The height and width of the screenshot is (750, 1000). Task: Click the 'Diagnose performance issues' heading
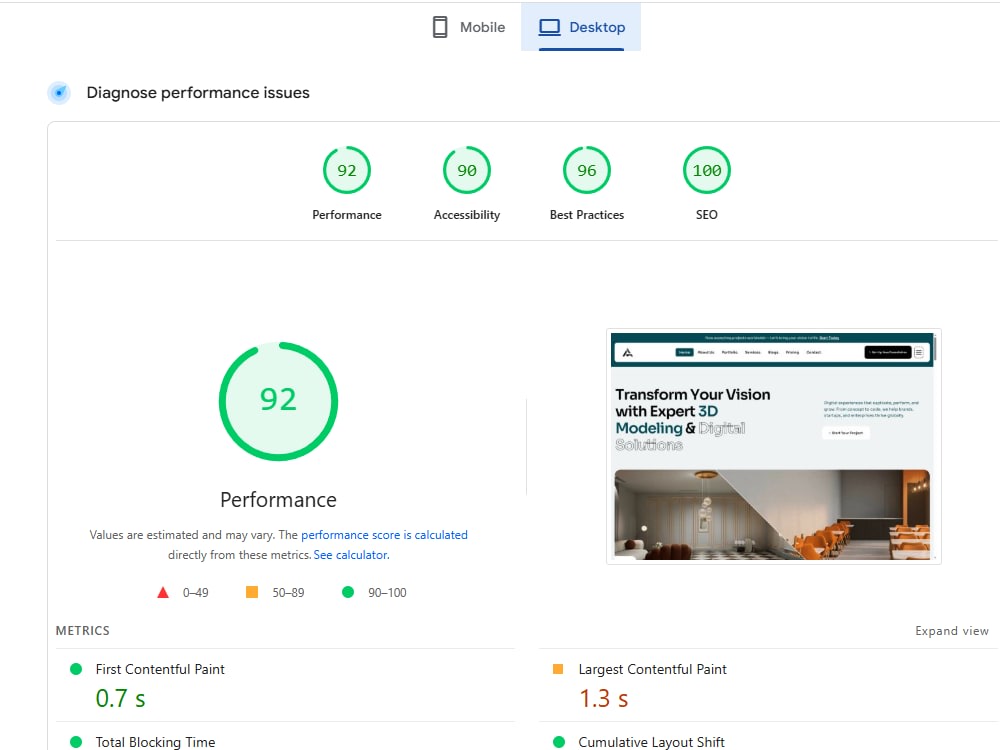pos(198,92)
